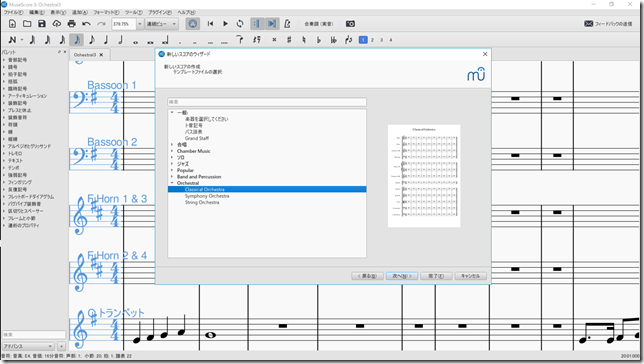The image size is (644, 364).
Task: Click the camera image capture icon
Action: 350,24
